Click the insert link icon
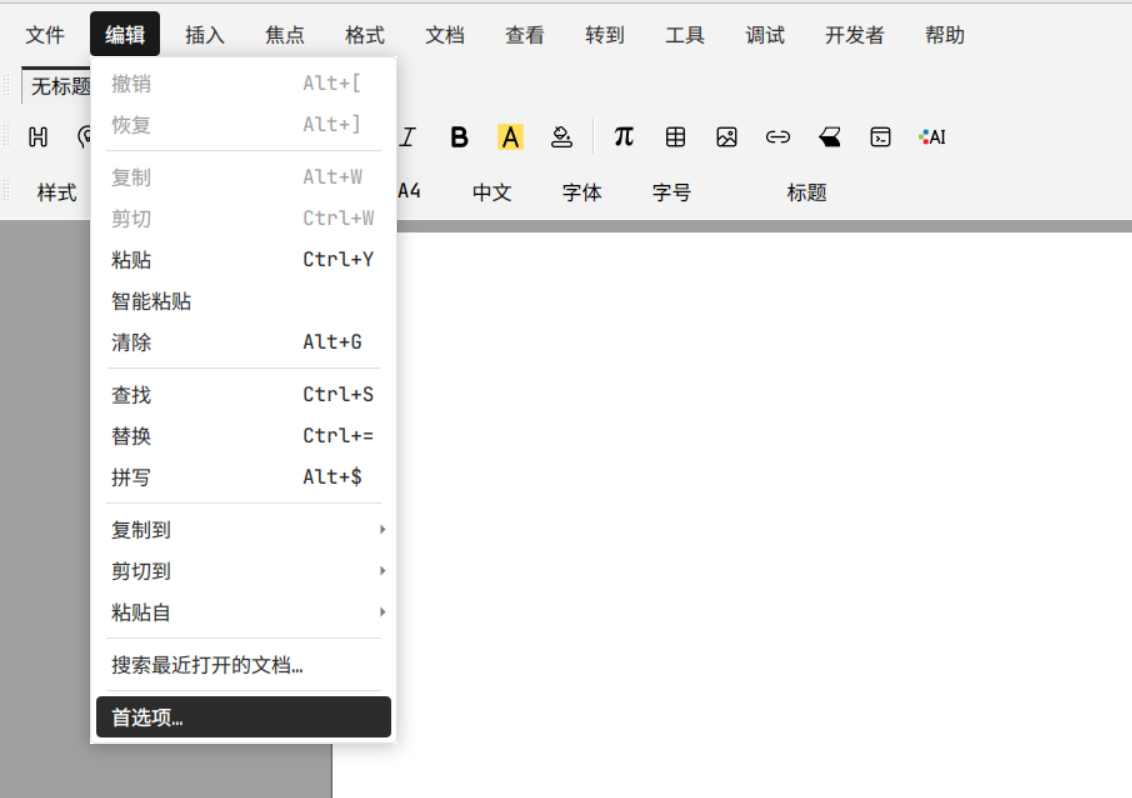Screen dimensions: 1132x798 (x=778, y=138)
